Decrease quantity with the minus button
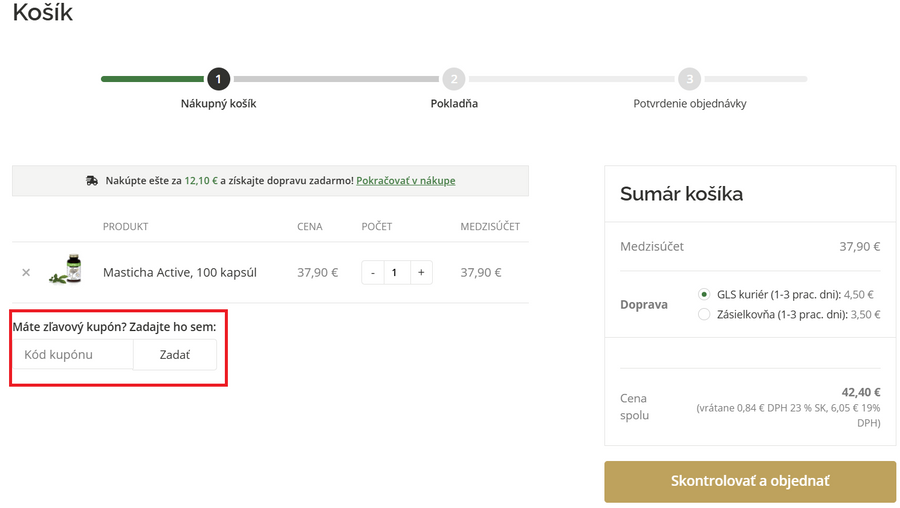The height and width of the screenshot is (508, 900). [x=373, y=272]
